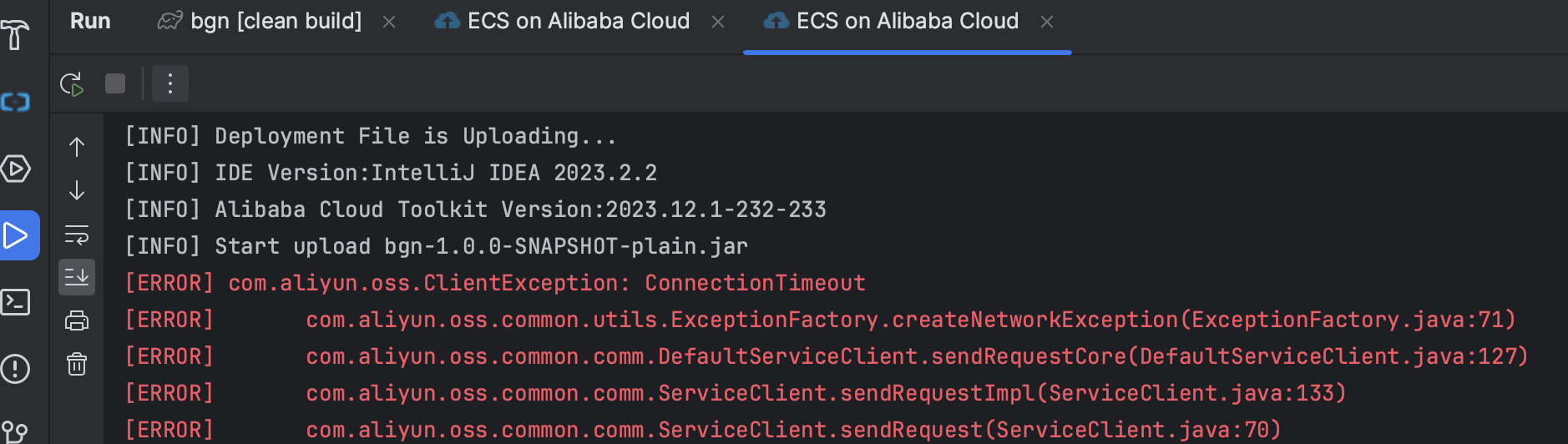Toggle scroll to end of console
The image size is (1568, 444).
77,277
